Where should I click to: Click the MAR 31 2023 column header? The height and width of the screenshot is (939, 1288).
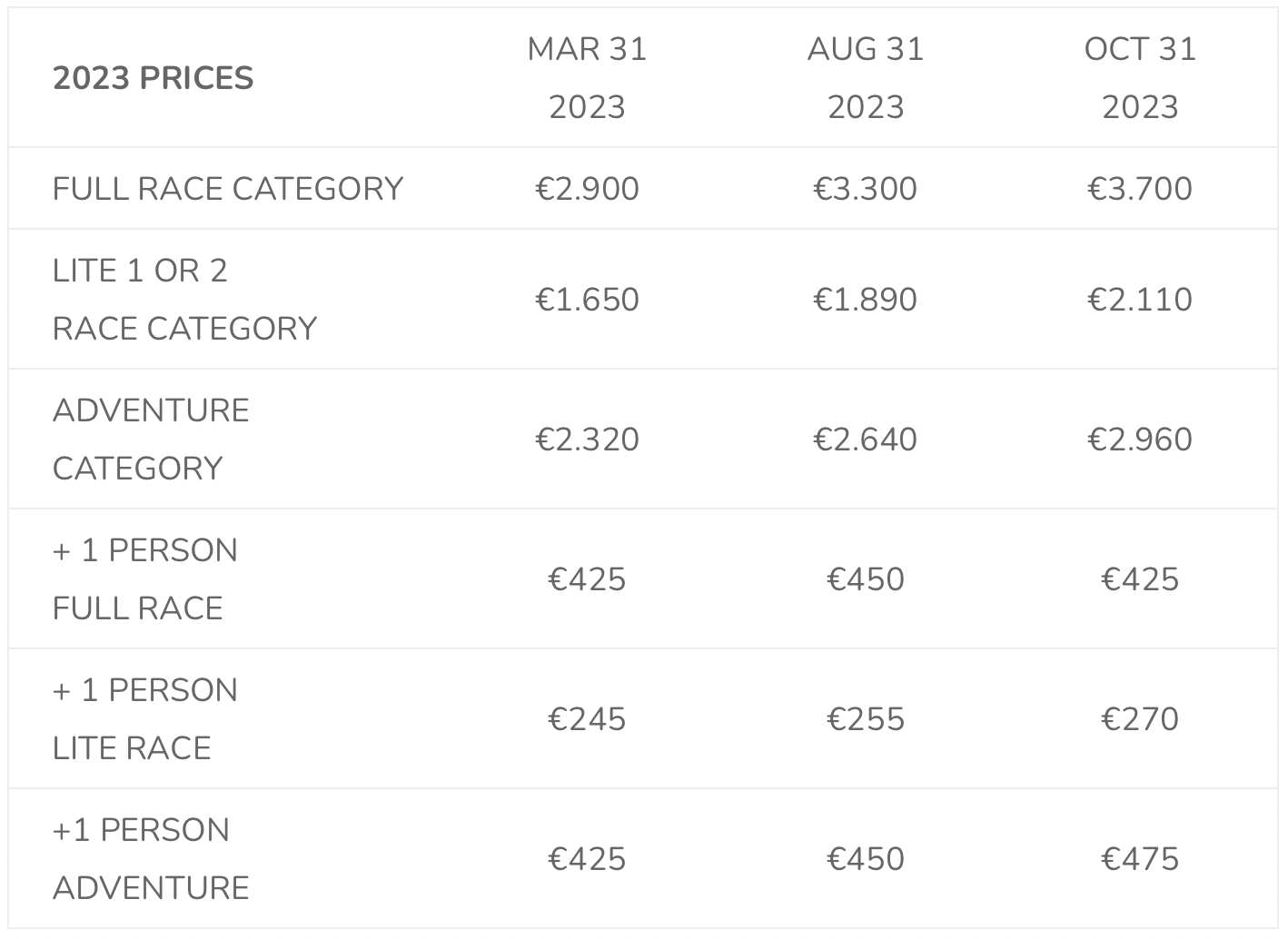pos(588,78)
